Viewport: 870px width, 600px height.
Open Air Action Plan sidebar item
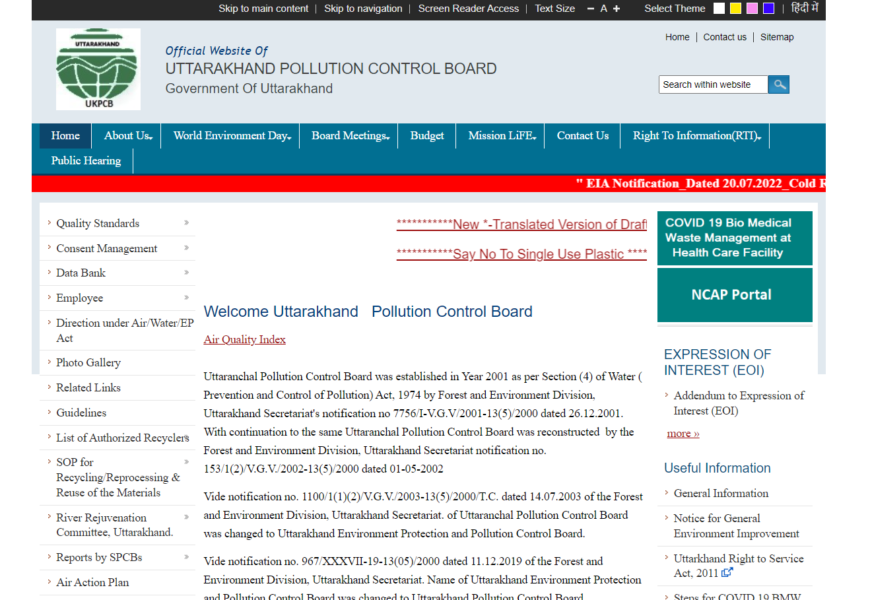point(92,582)
